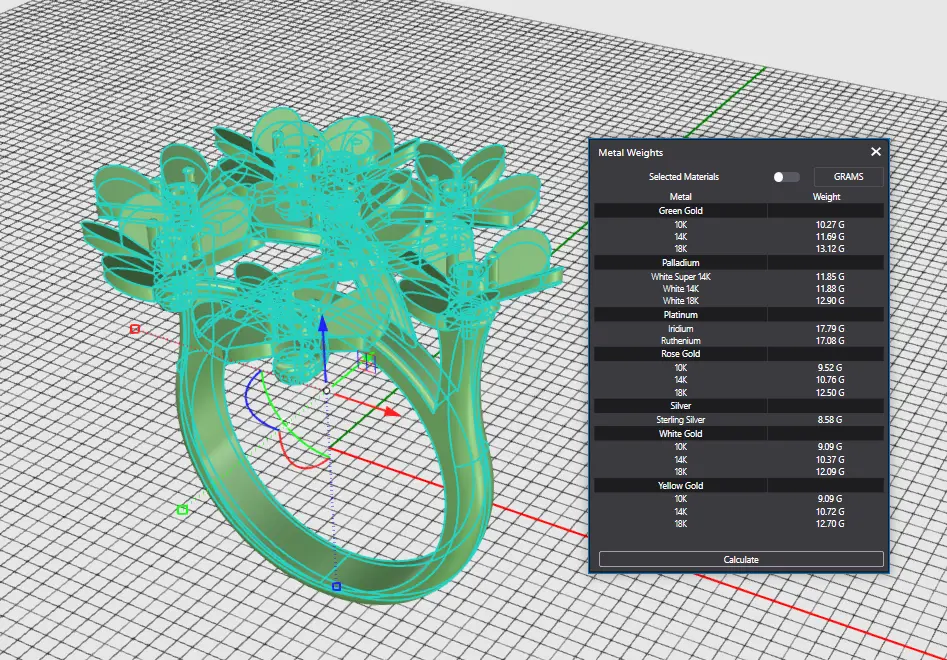947x660 pixels.
Task: Click the blue Z-axis move arrow
Action: 323,326
